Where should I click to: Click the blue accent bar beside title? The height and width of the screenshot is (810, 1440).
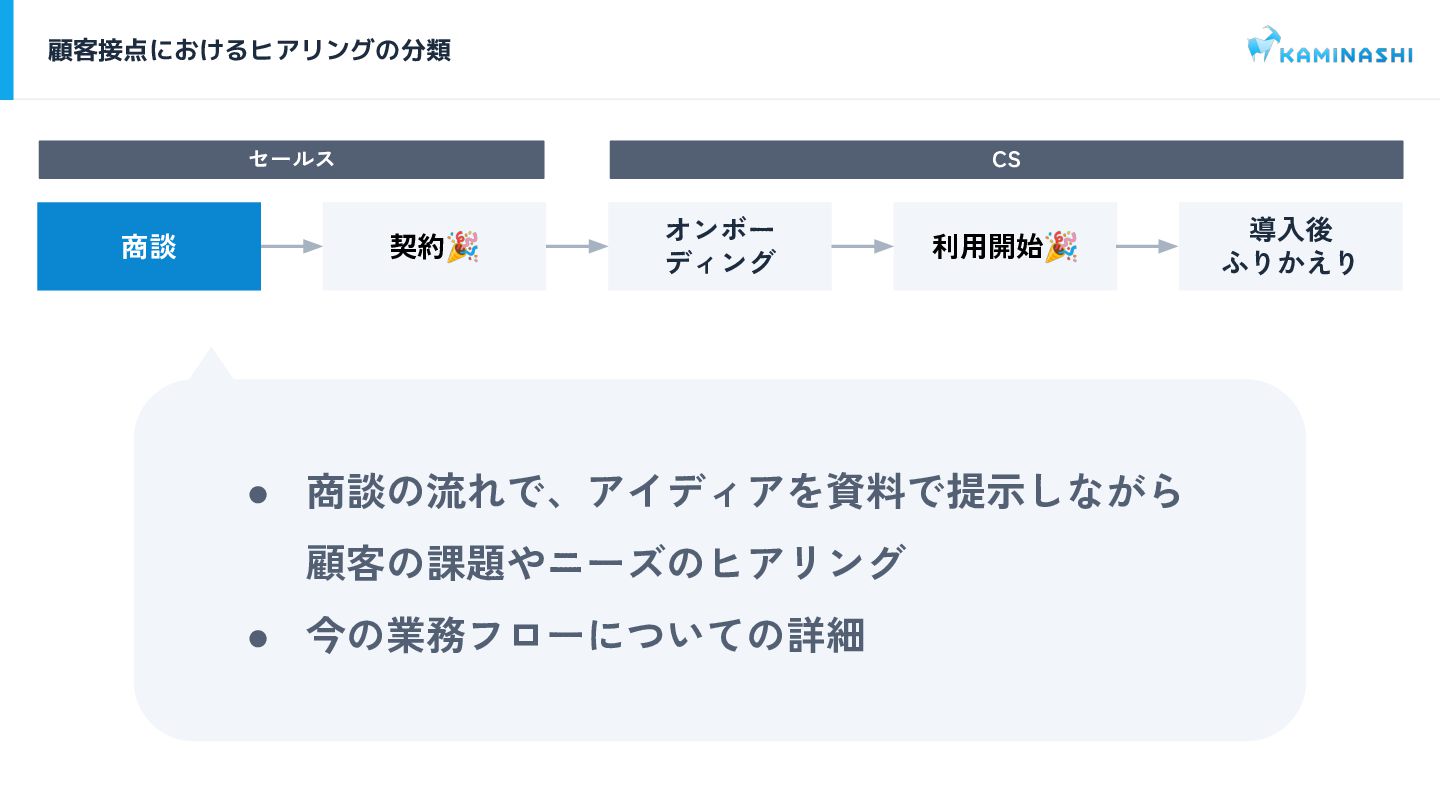point(6,50)
